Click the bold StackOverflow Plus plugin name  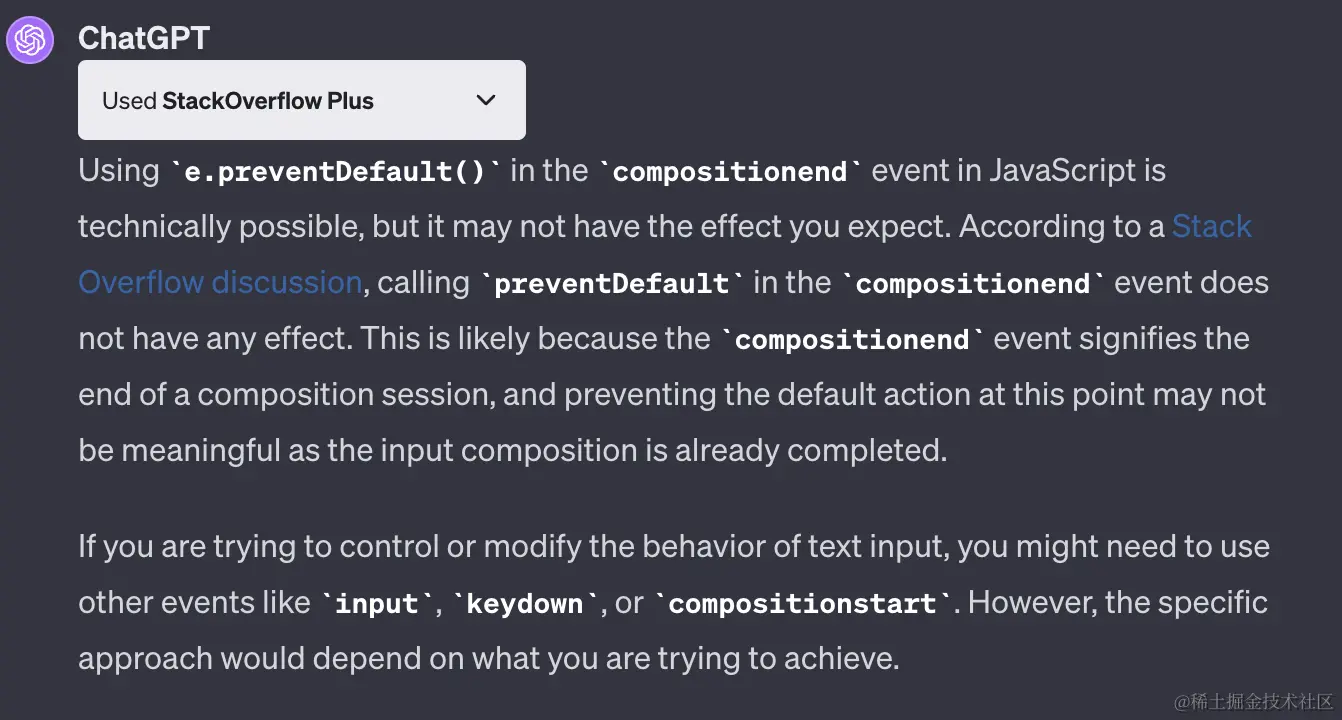268,101
